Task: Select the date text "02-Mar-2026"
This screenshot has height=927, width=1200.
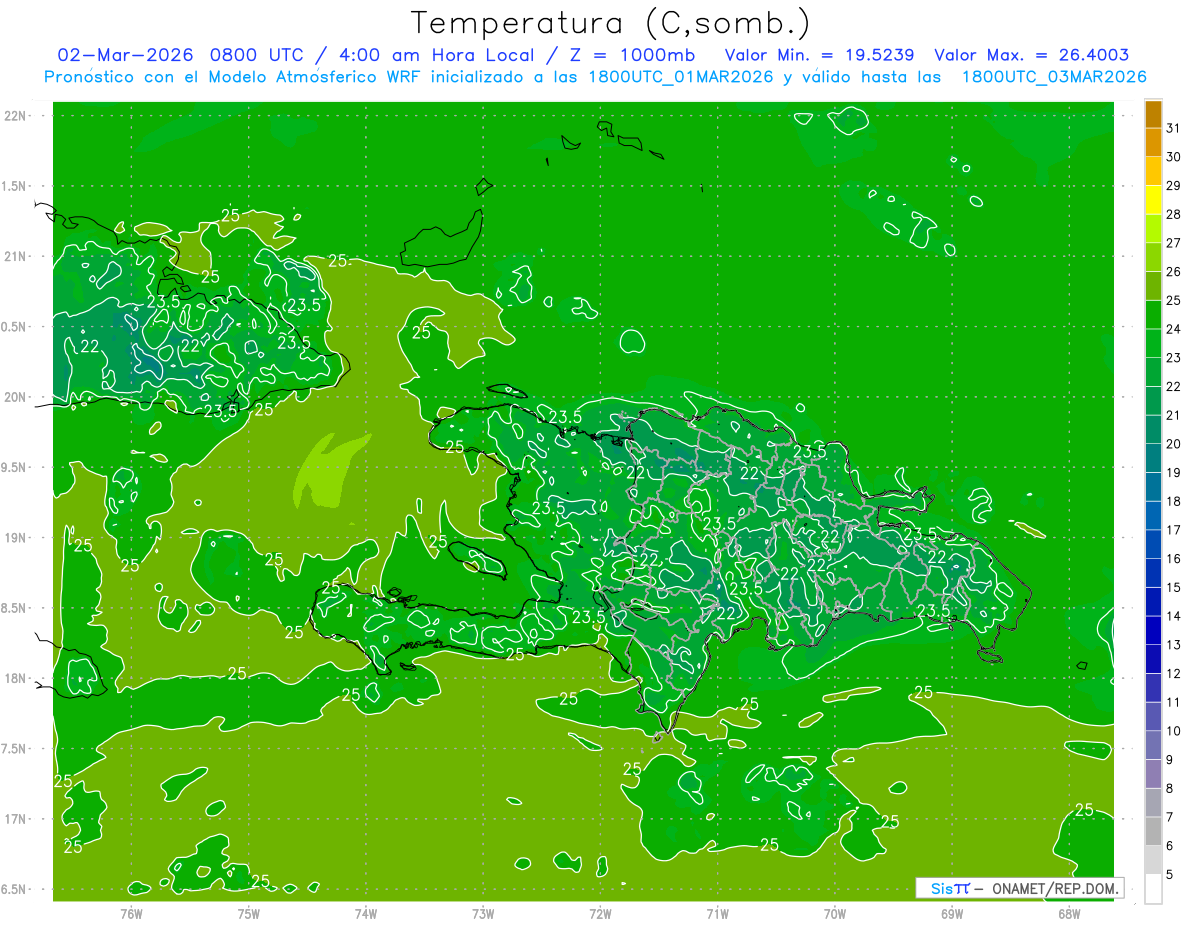Action: tap(126, 55)
